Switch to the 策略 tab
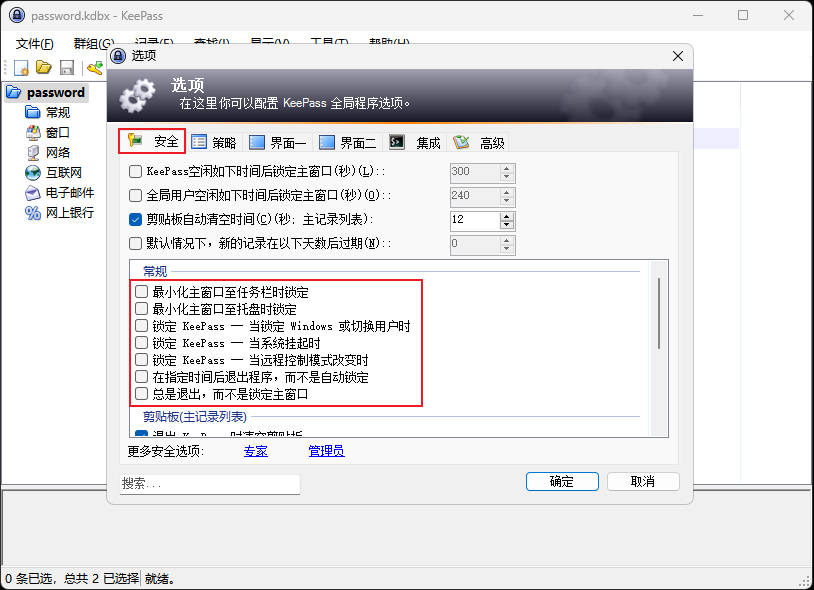Screen dimensions: 814x590 click(x=213, y=142)
